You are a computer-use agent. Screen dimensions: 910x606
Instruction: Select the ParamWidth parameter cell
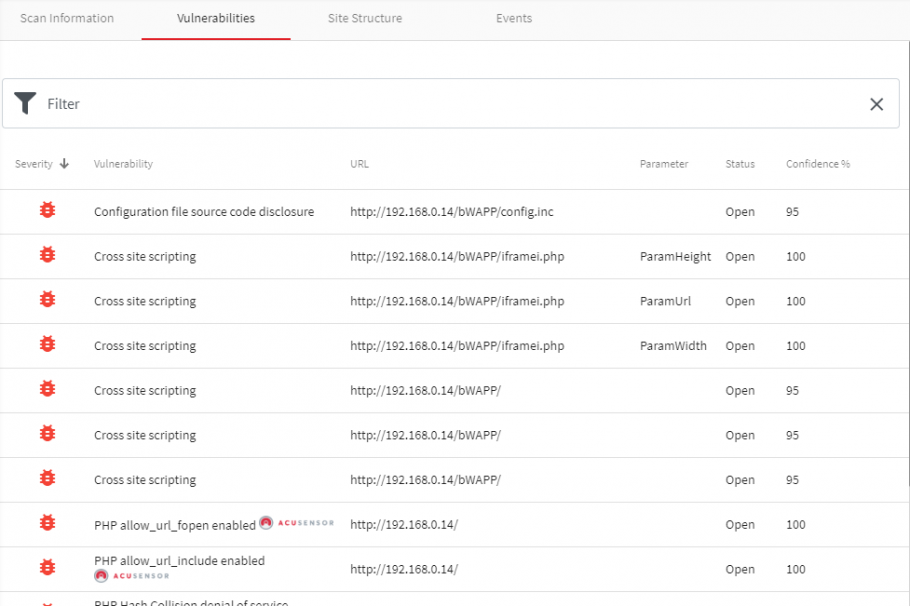click(673, 346)
